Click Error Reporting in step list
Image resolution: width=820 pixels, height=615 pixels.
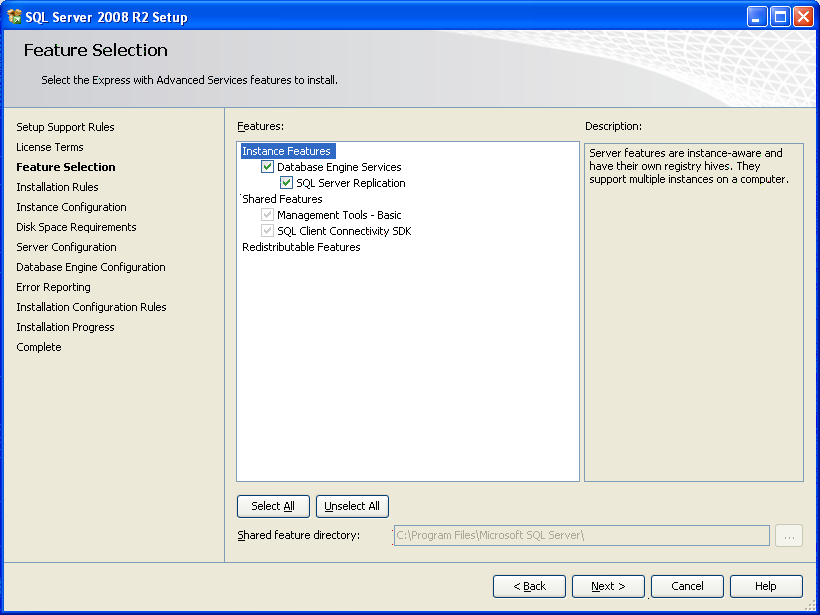[x=53, y=287]
